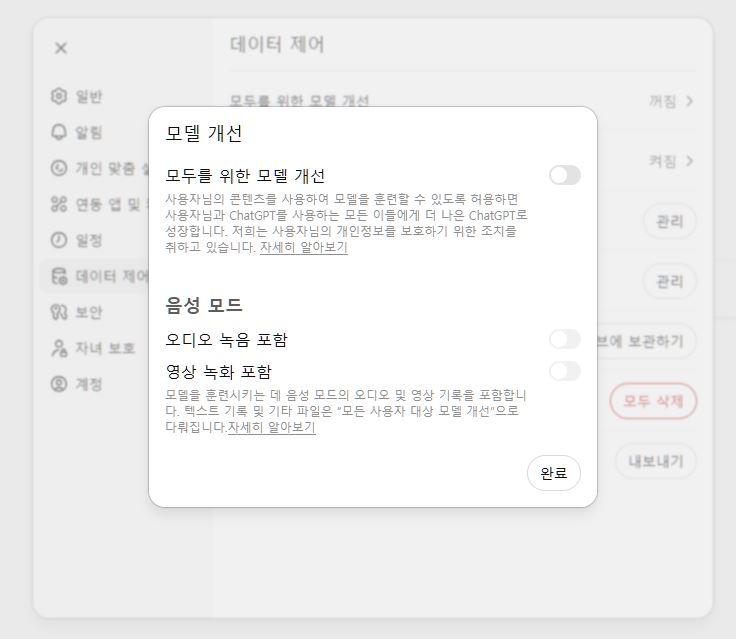This screenshot has height=639, width=736.
Task: Close settings with the X icon
Action: tap(61, 48)
